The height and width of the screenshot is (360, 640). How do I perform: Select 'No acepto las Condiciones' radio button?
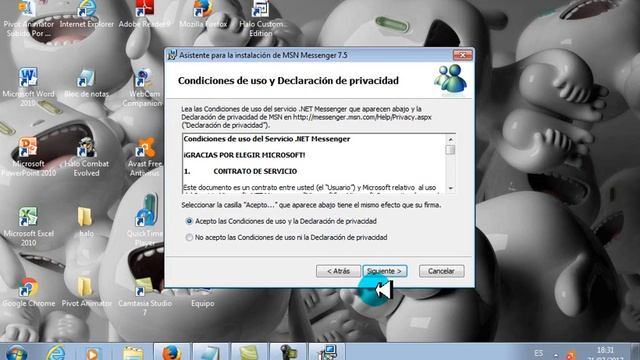click(189, 237)
